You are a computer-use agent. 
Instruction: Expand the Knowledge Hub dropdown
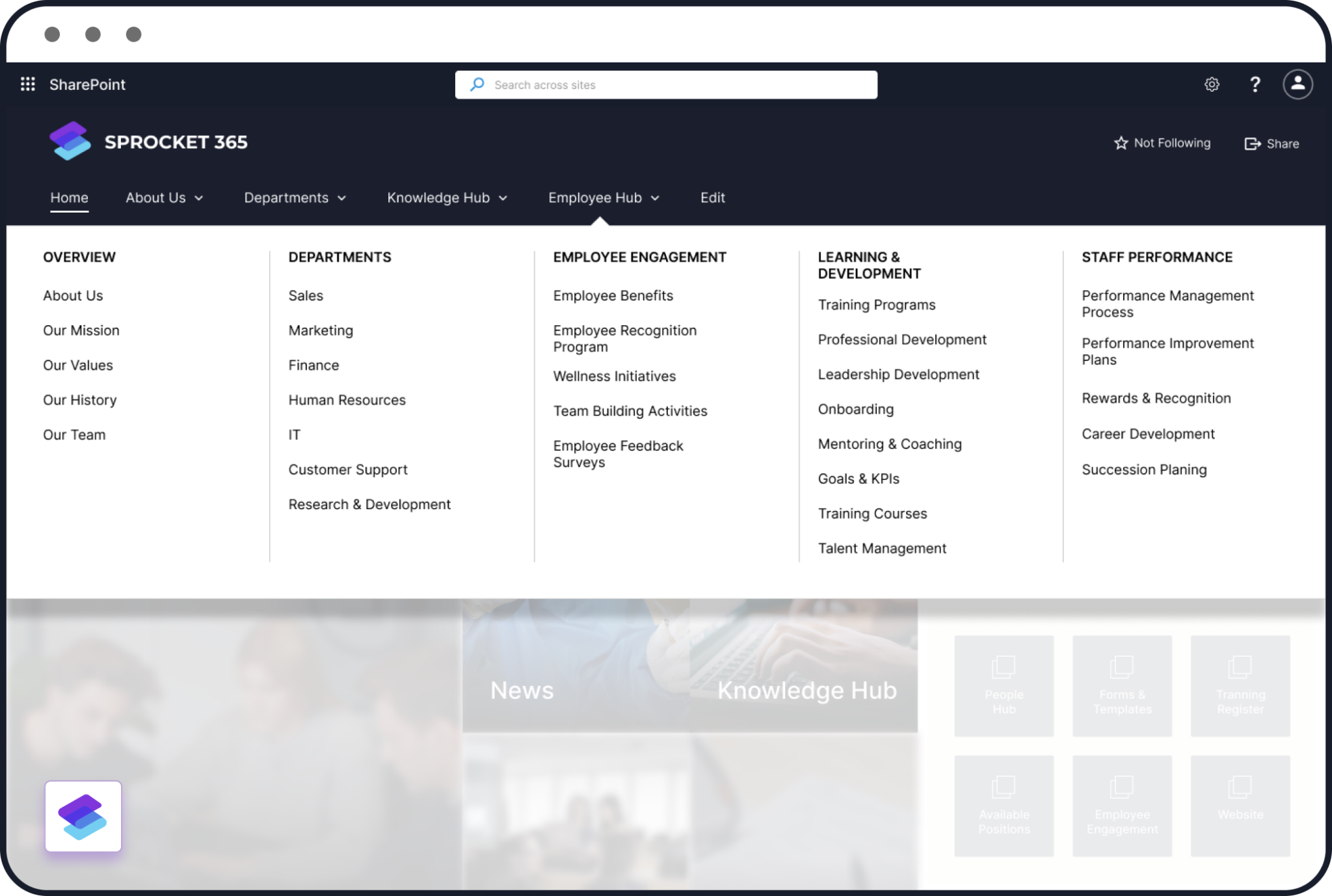coord(447,198)
